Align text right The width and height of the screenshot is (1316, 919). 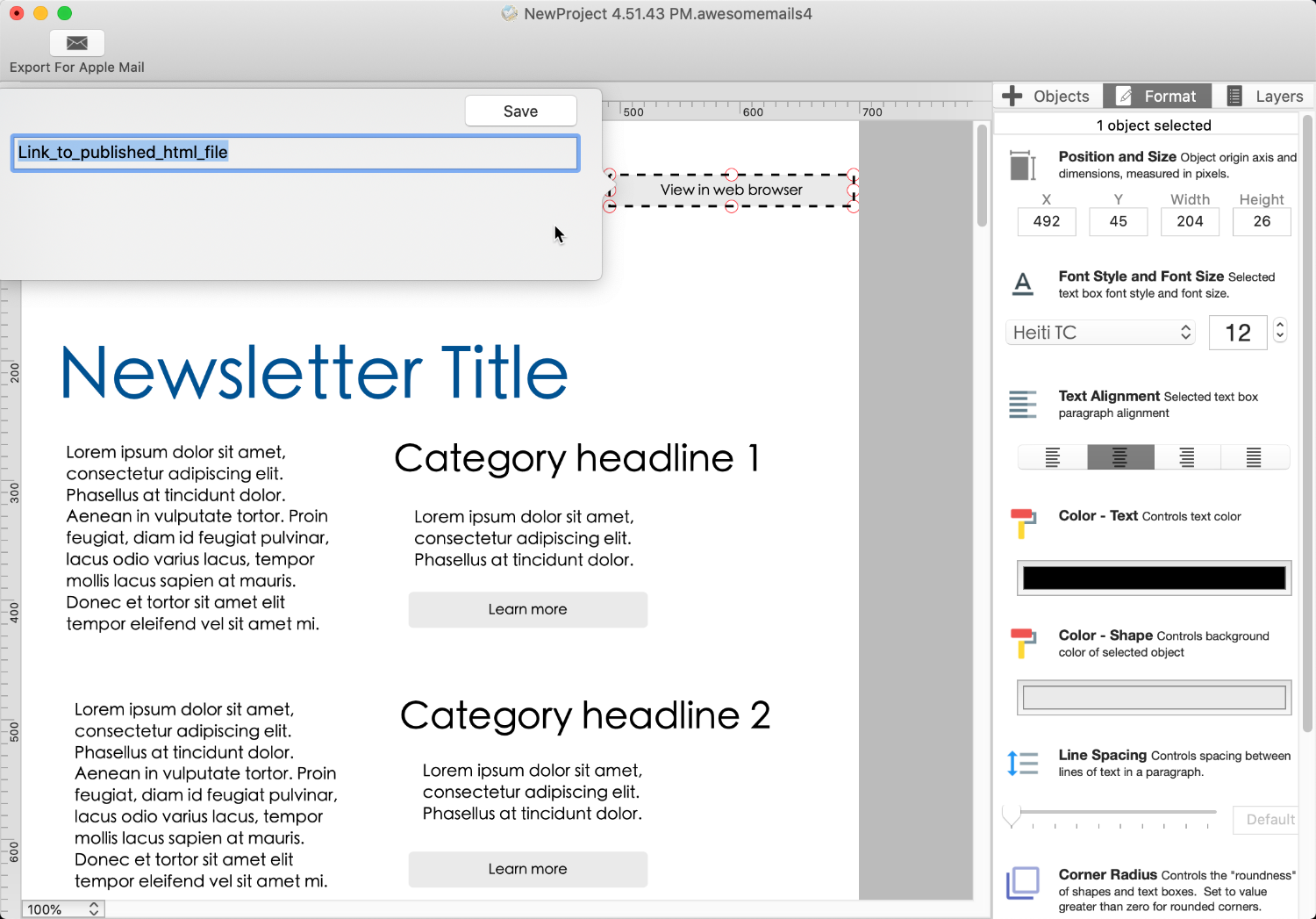[1187, 457]
